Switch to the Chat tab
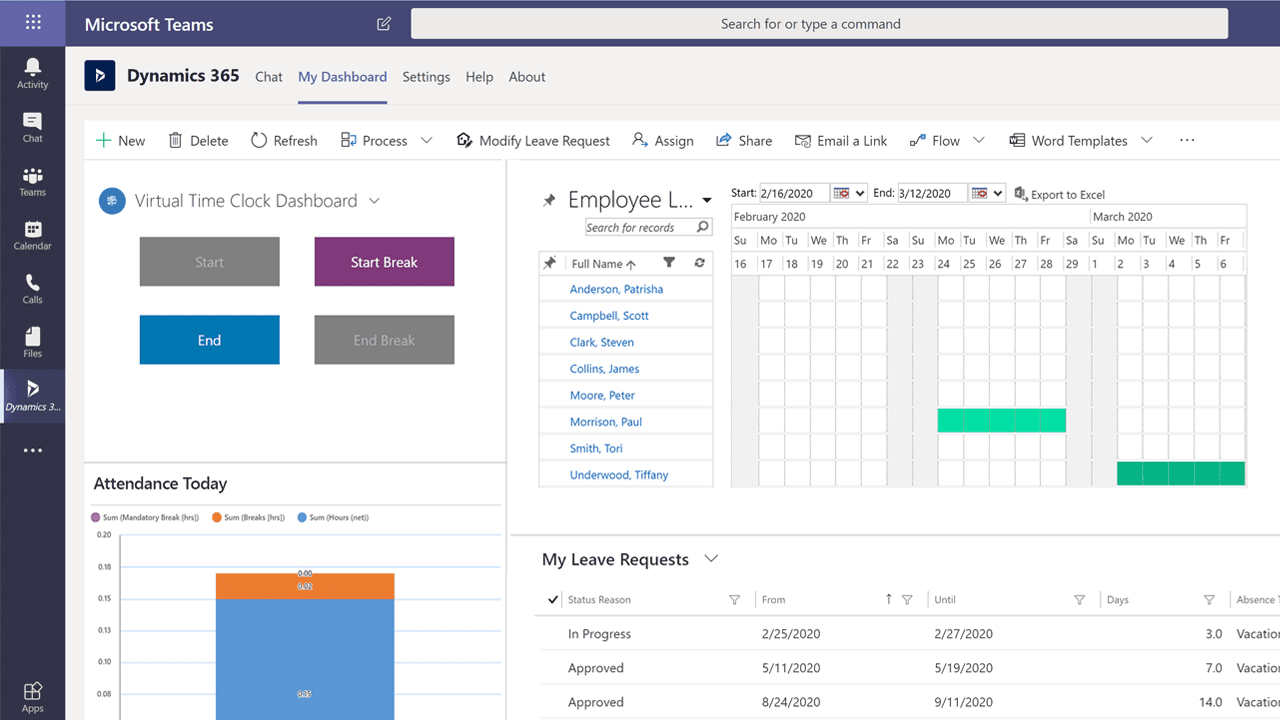The height and width of the screenshot is (720, 1280). (269, 77)
